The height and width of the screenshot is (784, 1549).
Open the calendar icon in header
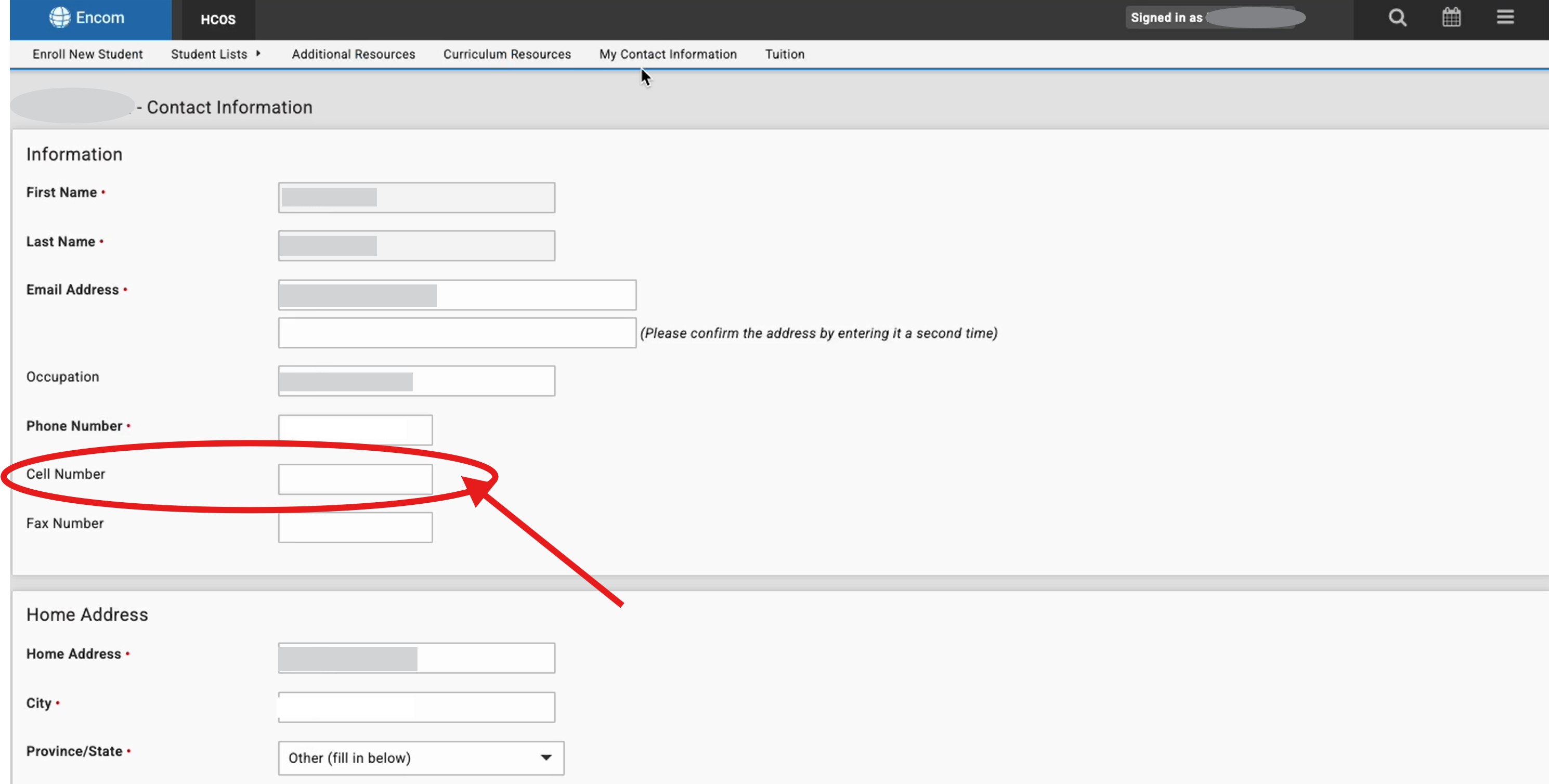1451,18
